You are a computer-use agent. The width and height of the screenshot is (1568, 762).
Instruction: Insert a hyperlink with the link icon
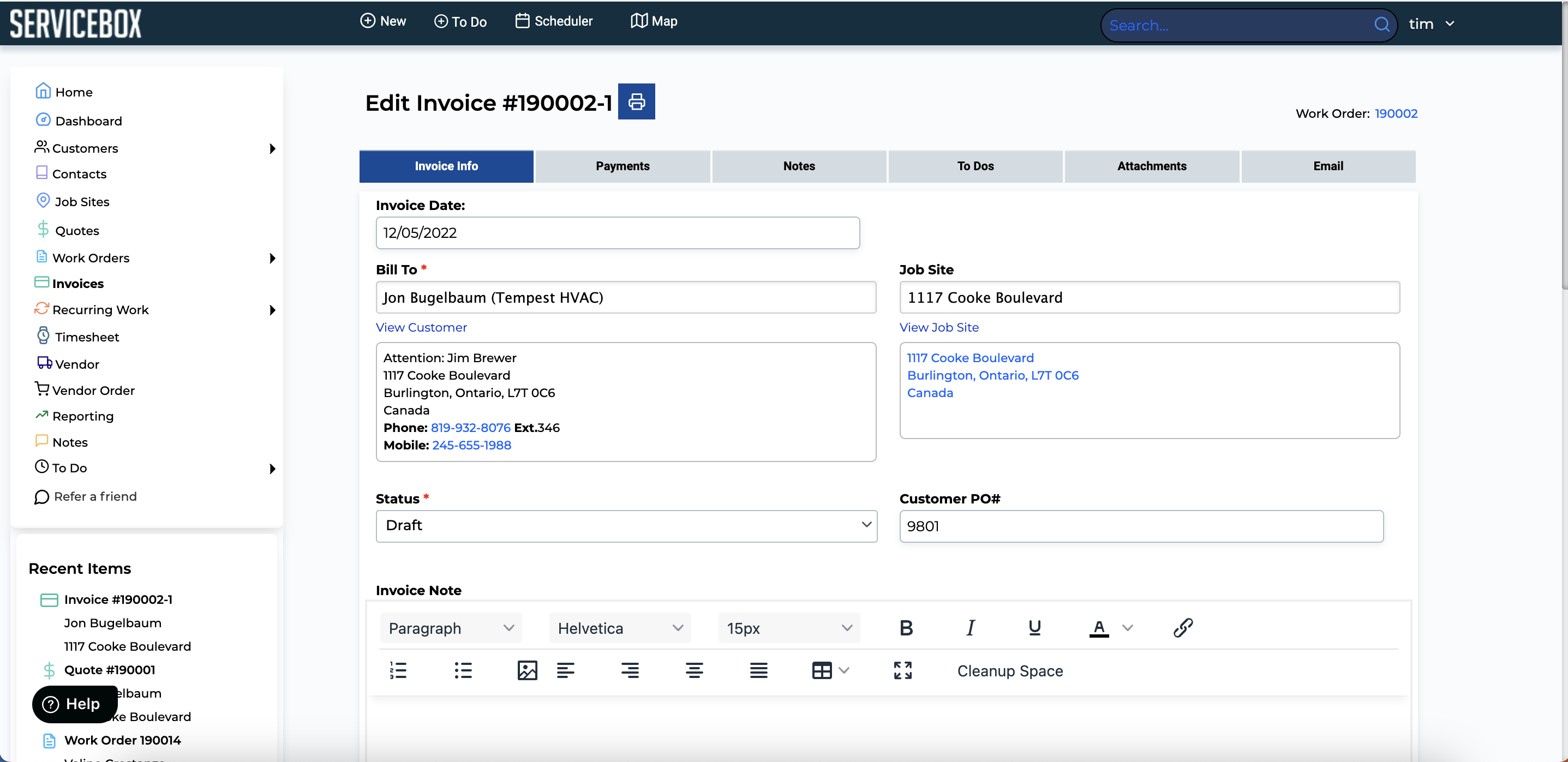[1183, 627]
